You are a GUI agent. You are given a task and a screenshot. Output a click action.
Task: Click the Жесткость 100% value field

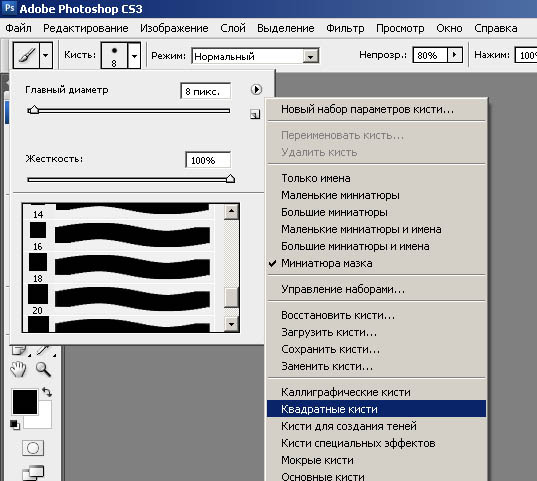pyautogui.click(x=208, y=160)
